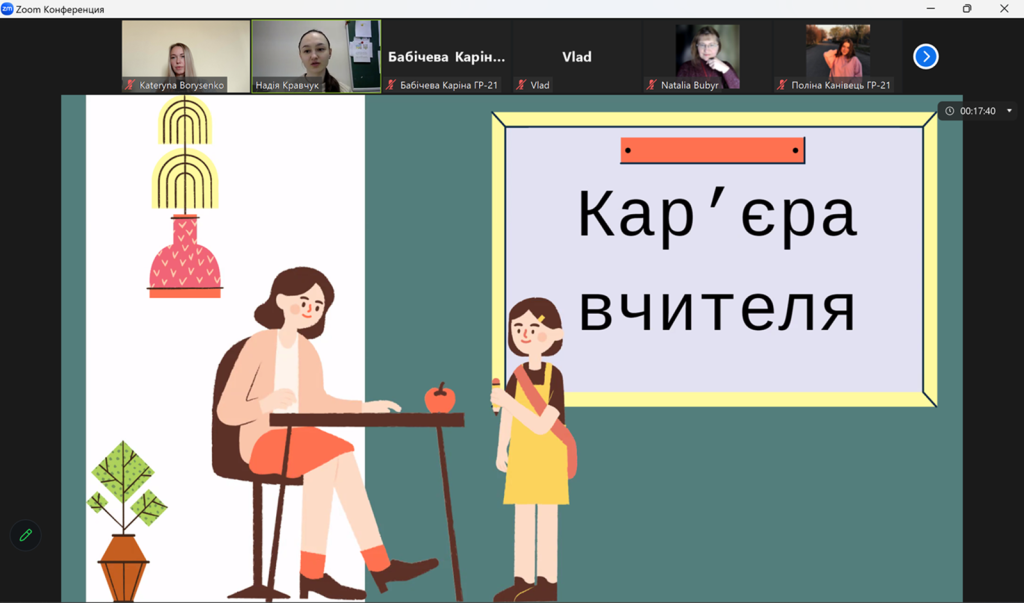Click the muted mic icon beside Надія Кравчук
The width and height of the screenshot is (1024, 603).
[256, 85]
